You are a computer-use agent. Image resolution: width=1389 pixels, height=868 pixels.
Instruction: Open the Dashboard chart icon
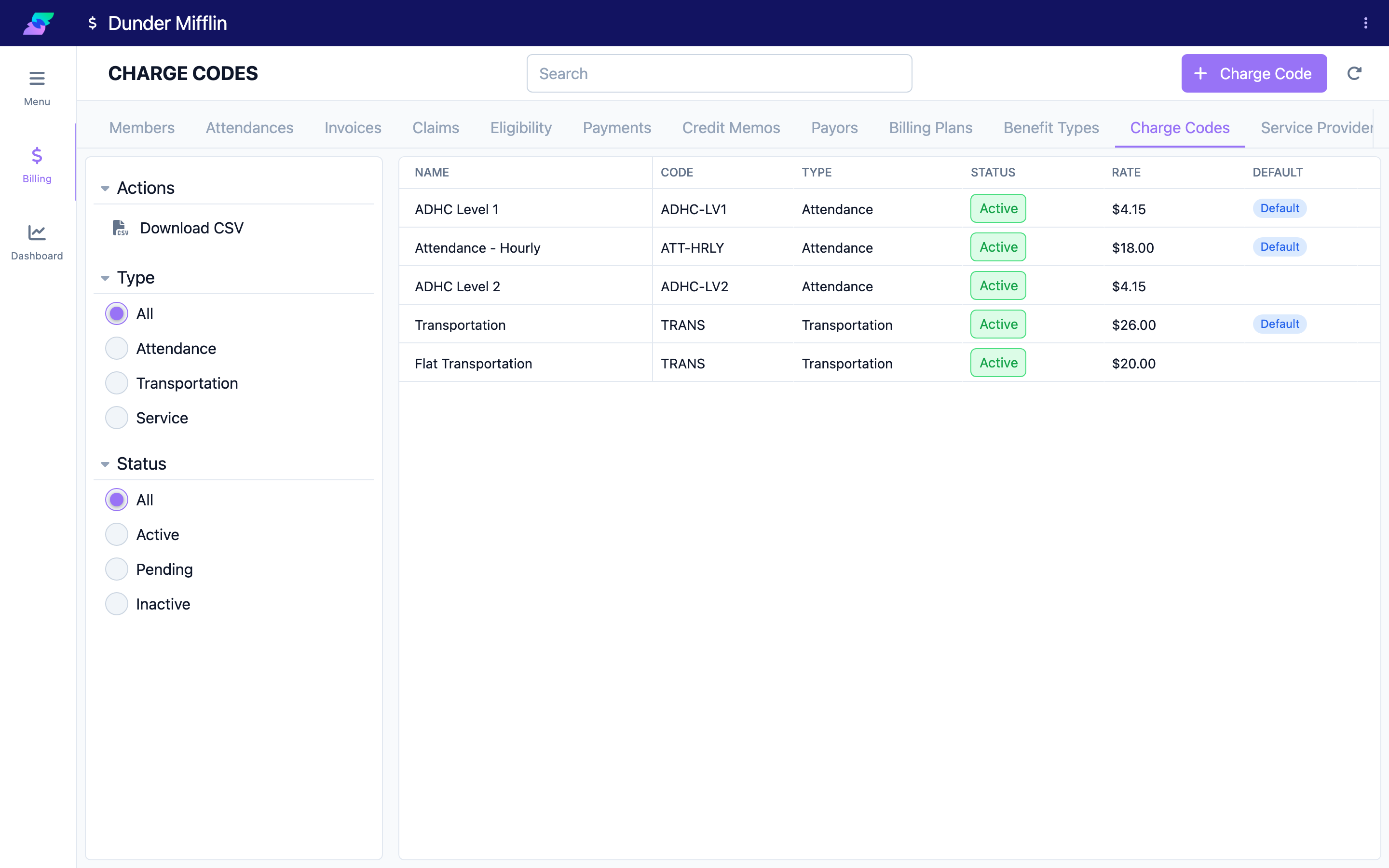click(x=37, y=232)
